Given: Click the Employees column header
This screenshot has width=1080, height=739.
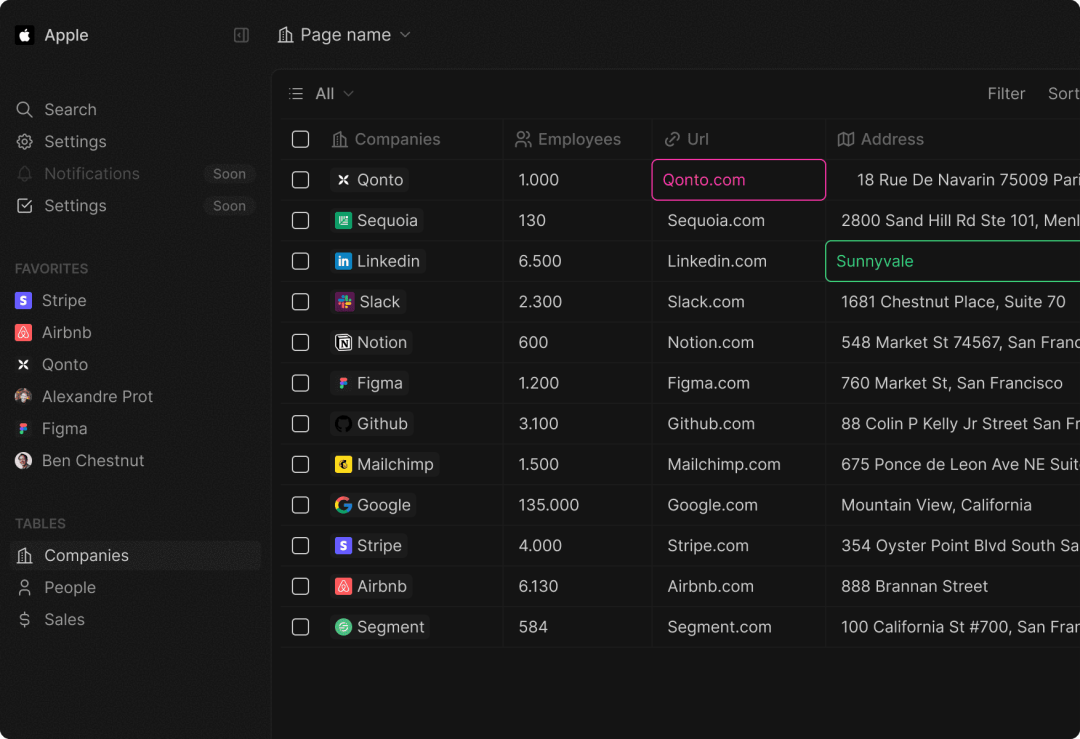Looking at the screenshot, I should (x=577, y=139).
